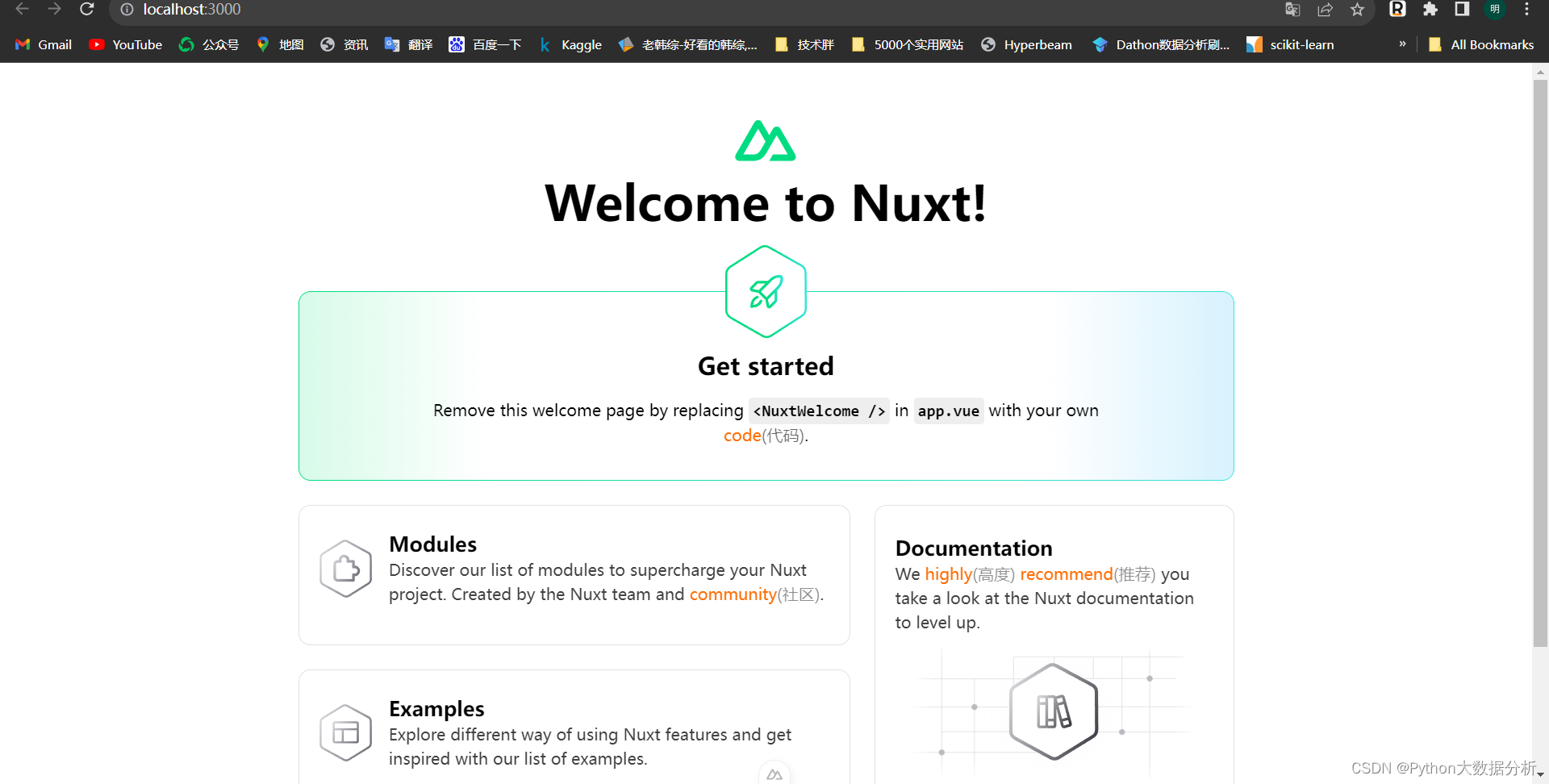Click the <NuxtWelcome /> code snippet
The image size is (1549, 784).
(x=819, y=411)
